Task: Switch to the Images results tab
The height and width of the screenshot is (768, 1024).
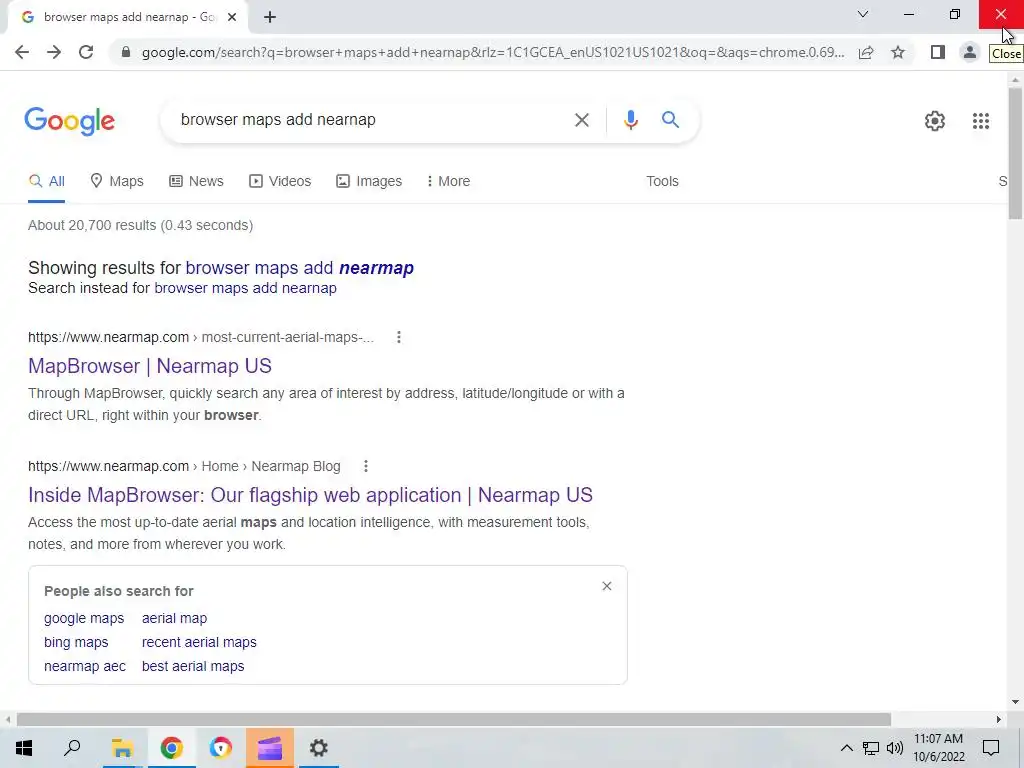Action: pyautogui.click(x=369, y=181)
